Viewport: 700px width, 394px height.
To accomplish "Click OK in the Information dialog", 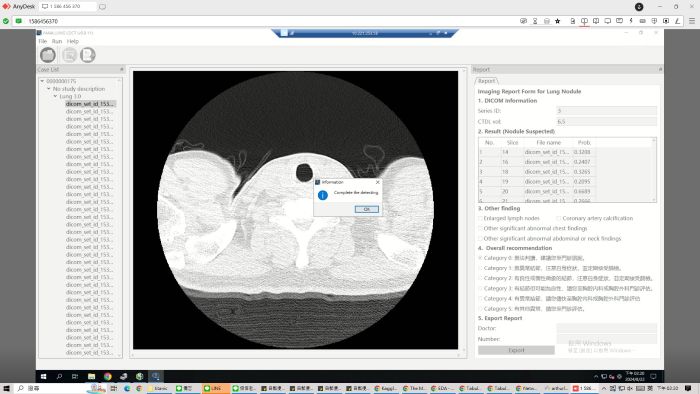I will pyautogui.click(x=367, y=209).
